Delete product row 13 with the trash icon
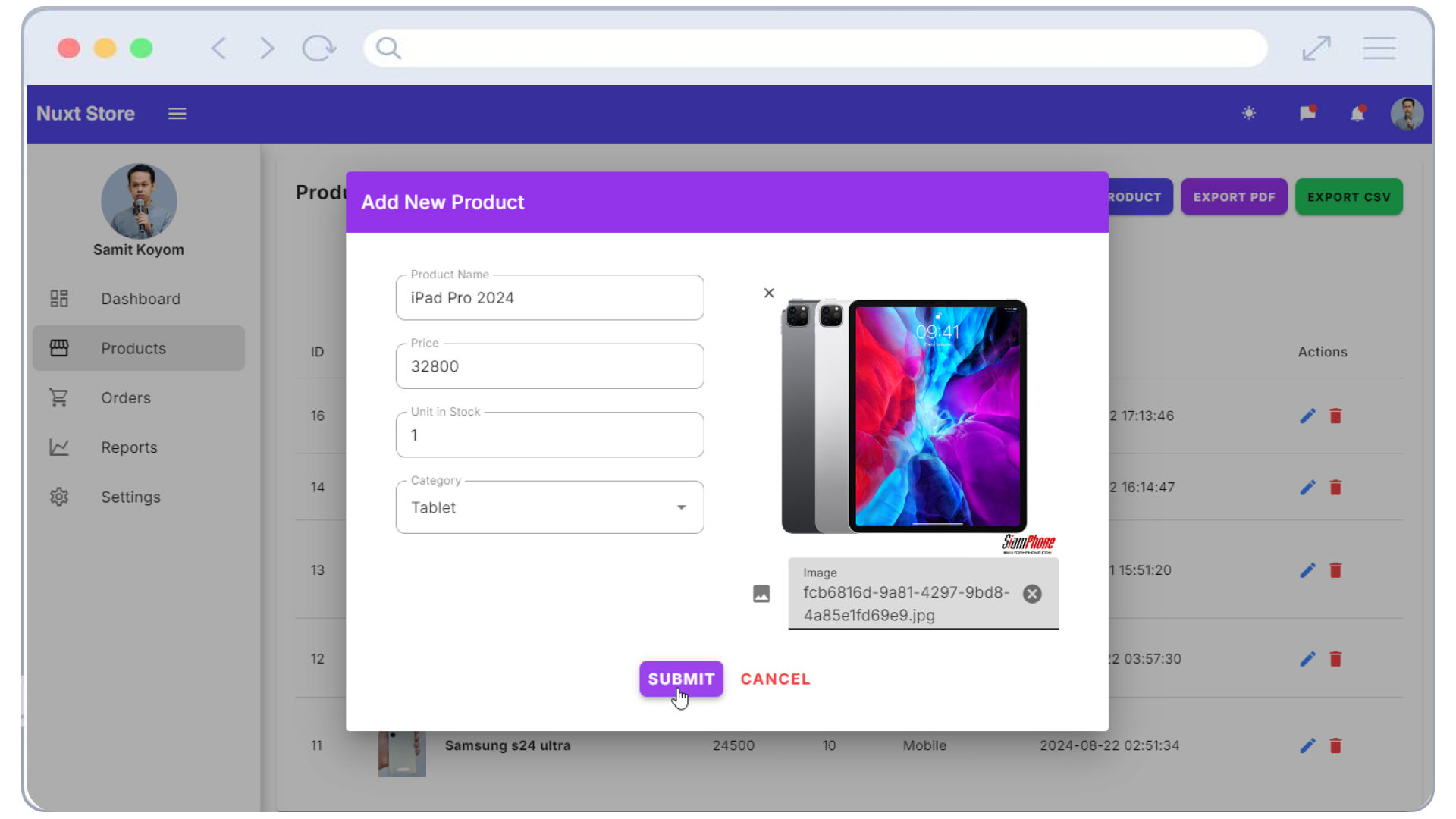The height and width of the screenshot is (819, 1456). (1335, 570)
